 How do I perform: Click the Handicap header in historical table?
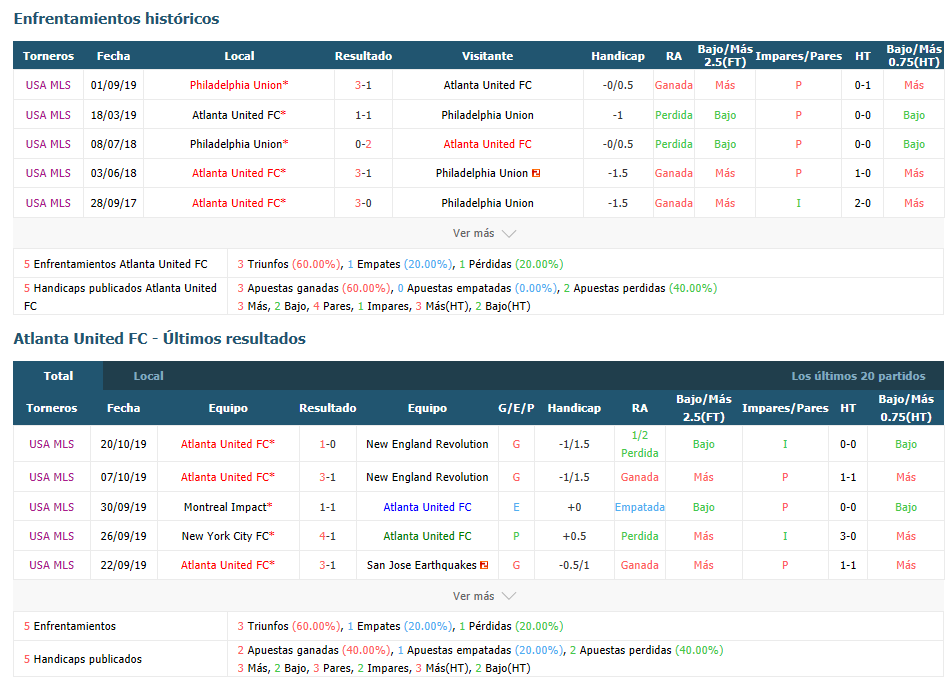618,56
